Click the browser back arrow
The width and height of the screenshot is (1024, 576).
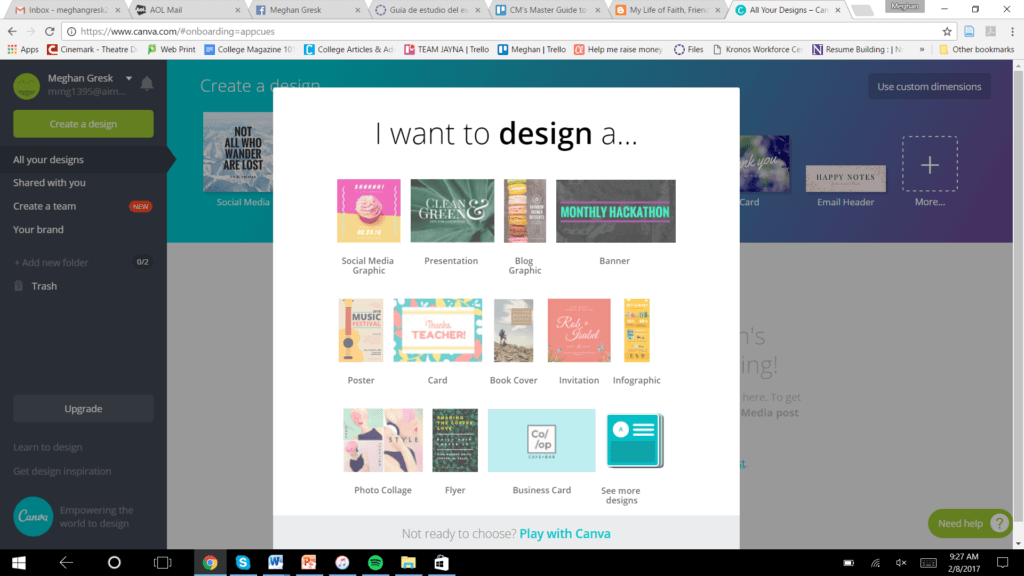point(12,31)
